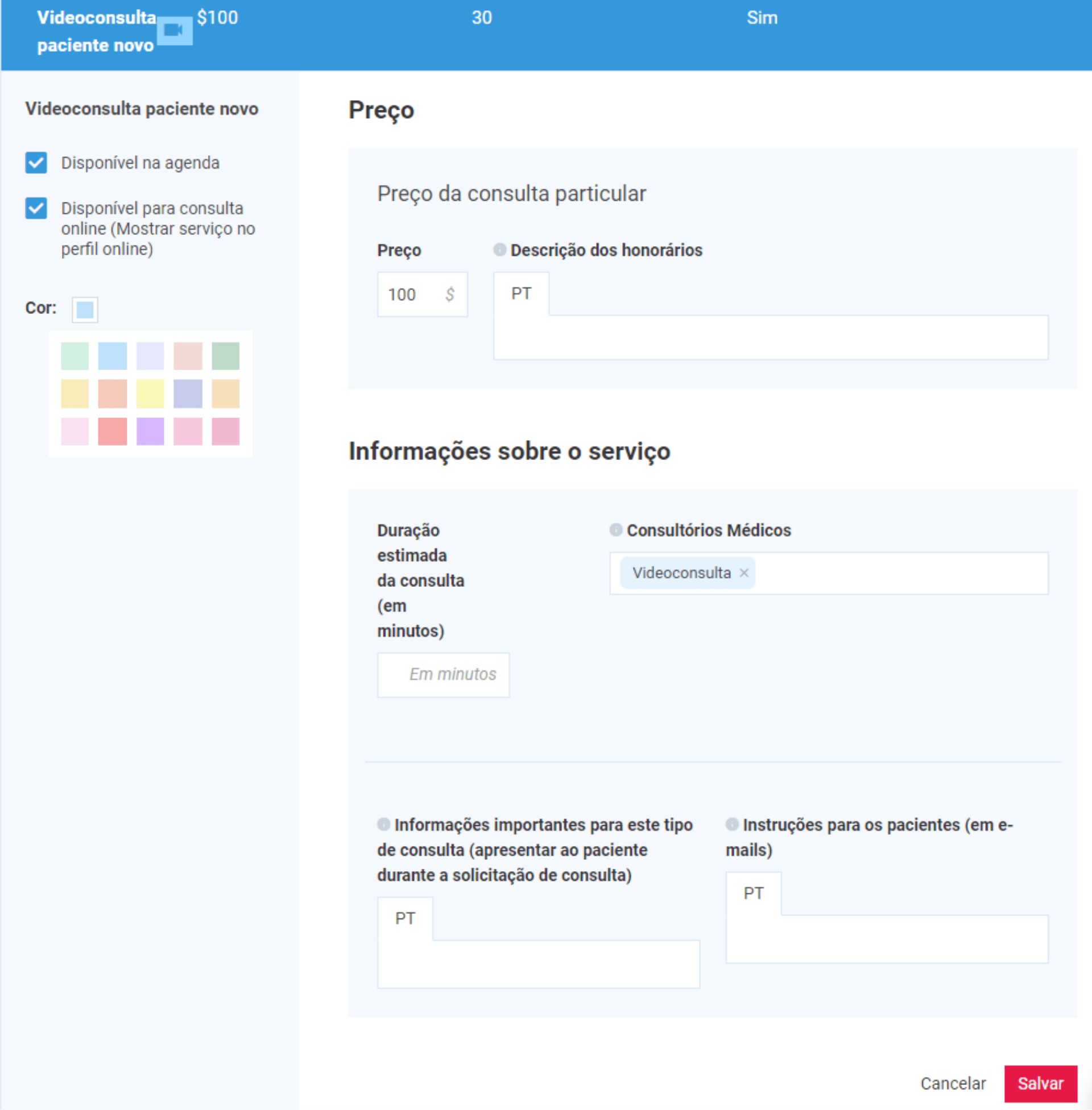1092x1110 pixels.
Task: Pick the rose-mauve pink swatch ending third row
Action: click(x=225, y=431)
